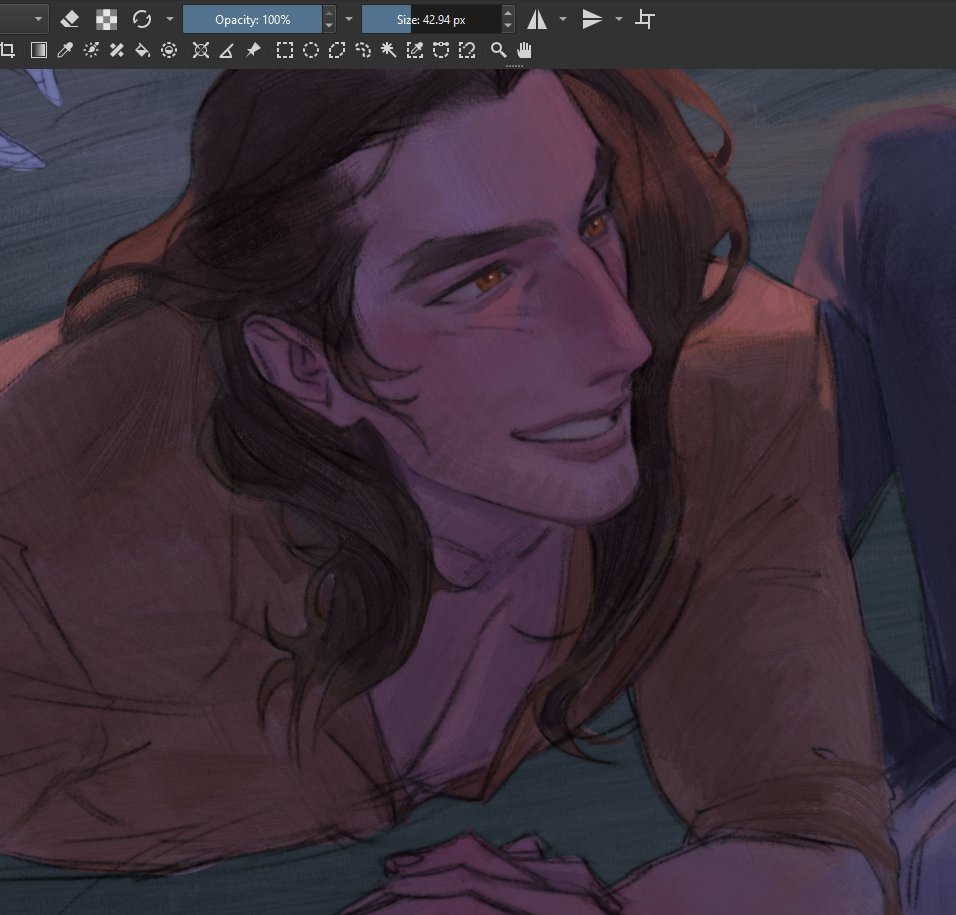The width and height of the screenshot is (956, 915).
Task: Select the Color Sampler eyedropper tool
Action: point(65,50)
